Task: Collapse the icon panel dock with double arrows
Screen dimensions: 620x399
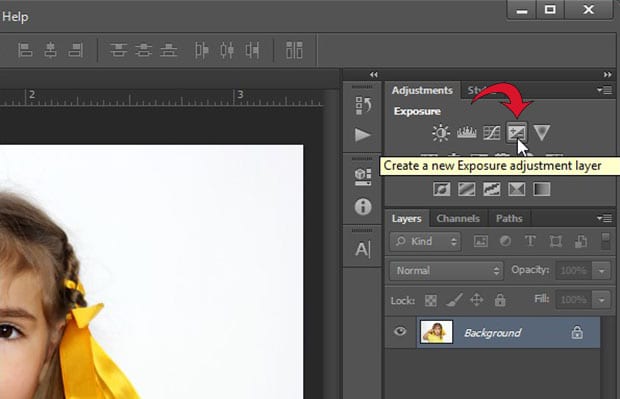Action: point(373,74)
